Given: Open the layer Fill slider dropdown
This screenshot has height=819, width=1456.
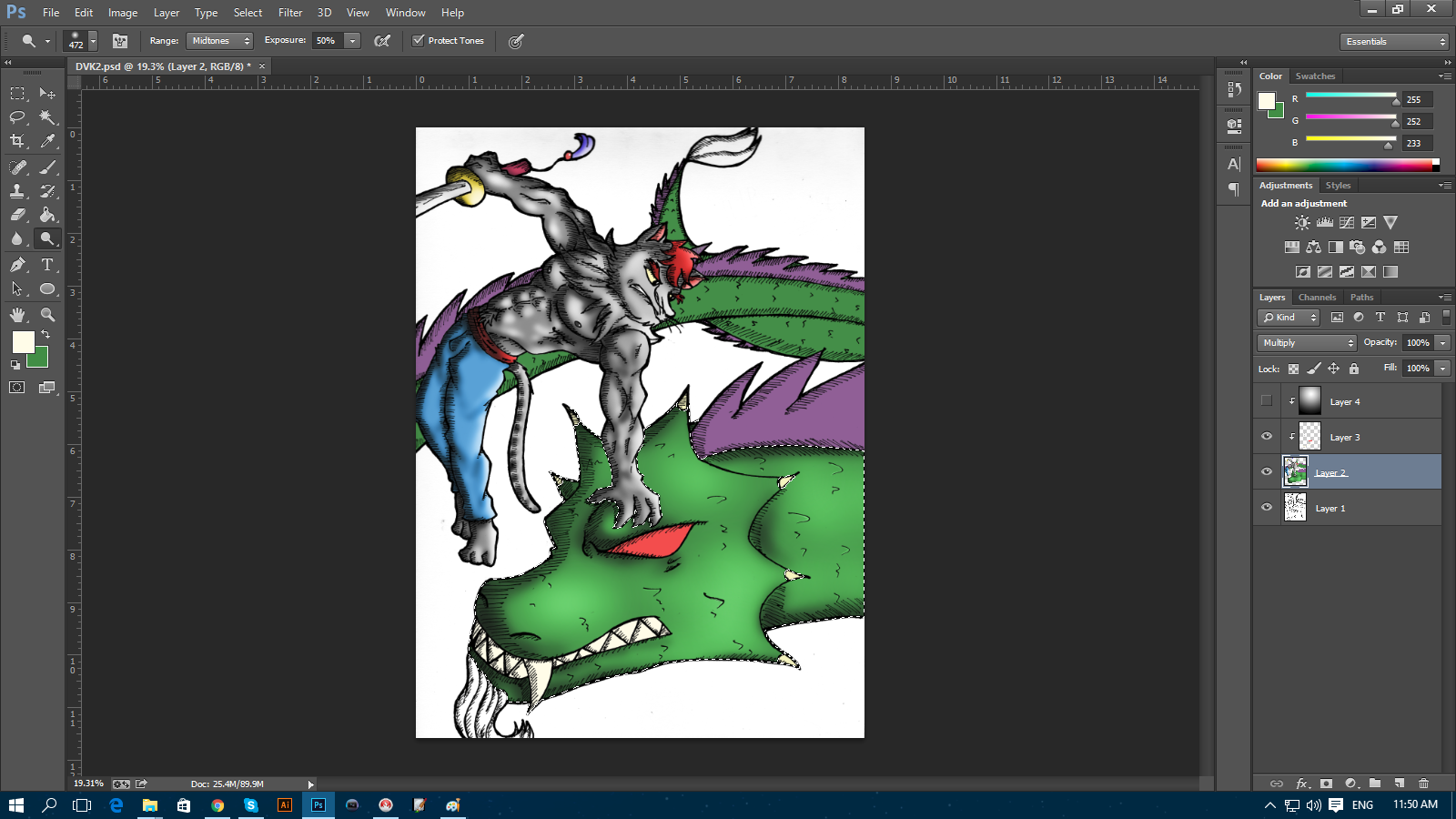Looking at the screenshot, I should pyautogui.click(x=1442, y=369).
